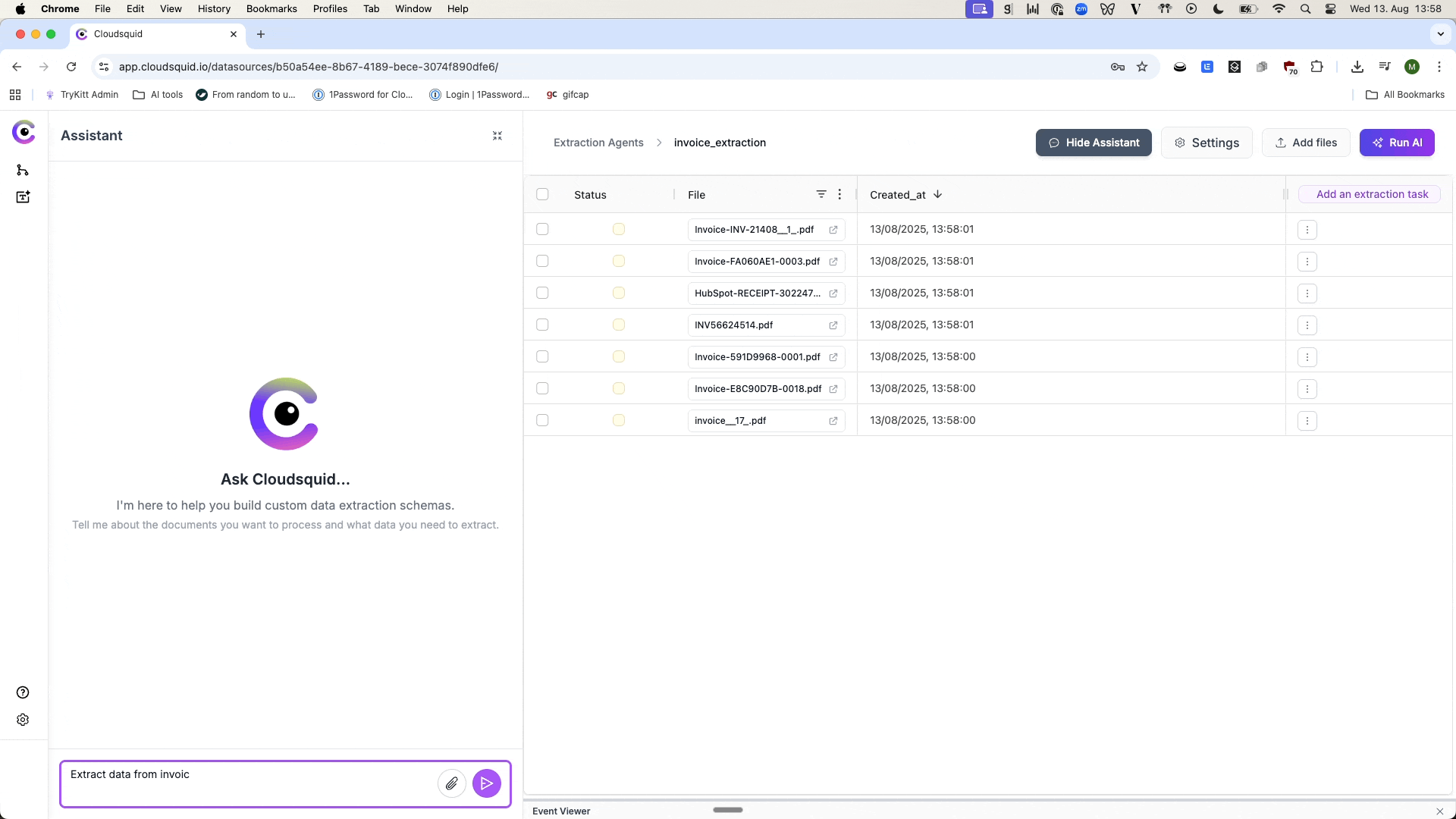Screen dimensions: 1456x819
Task: Open the sidebar settings gear icon
Action: click(x=23, y=720)
